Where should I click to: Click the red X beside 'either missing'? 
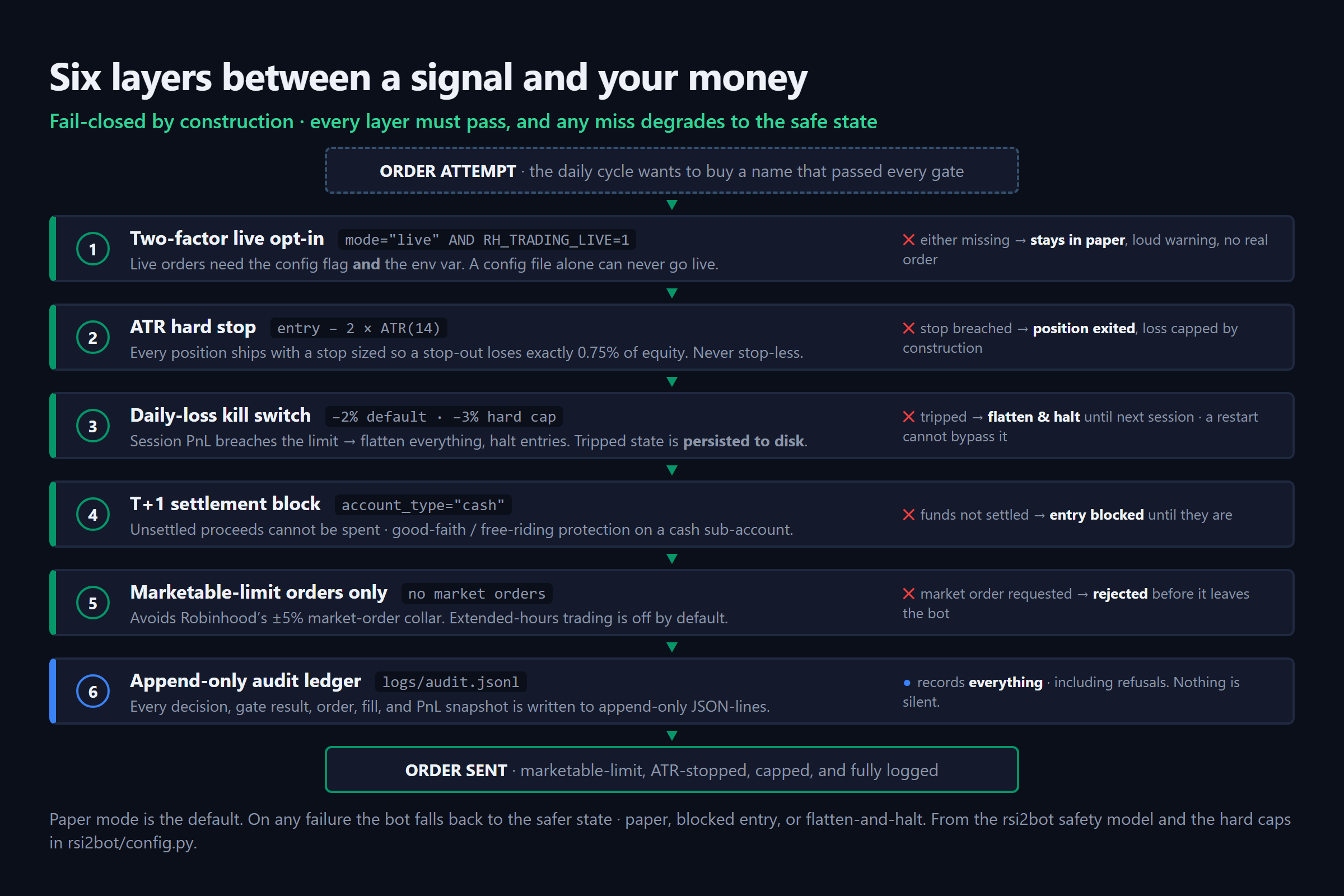click(908, 240)
